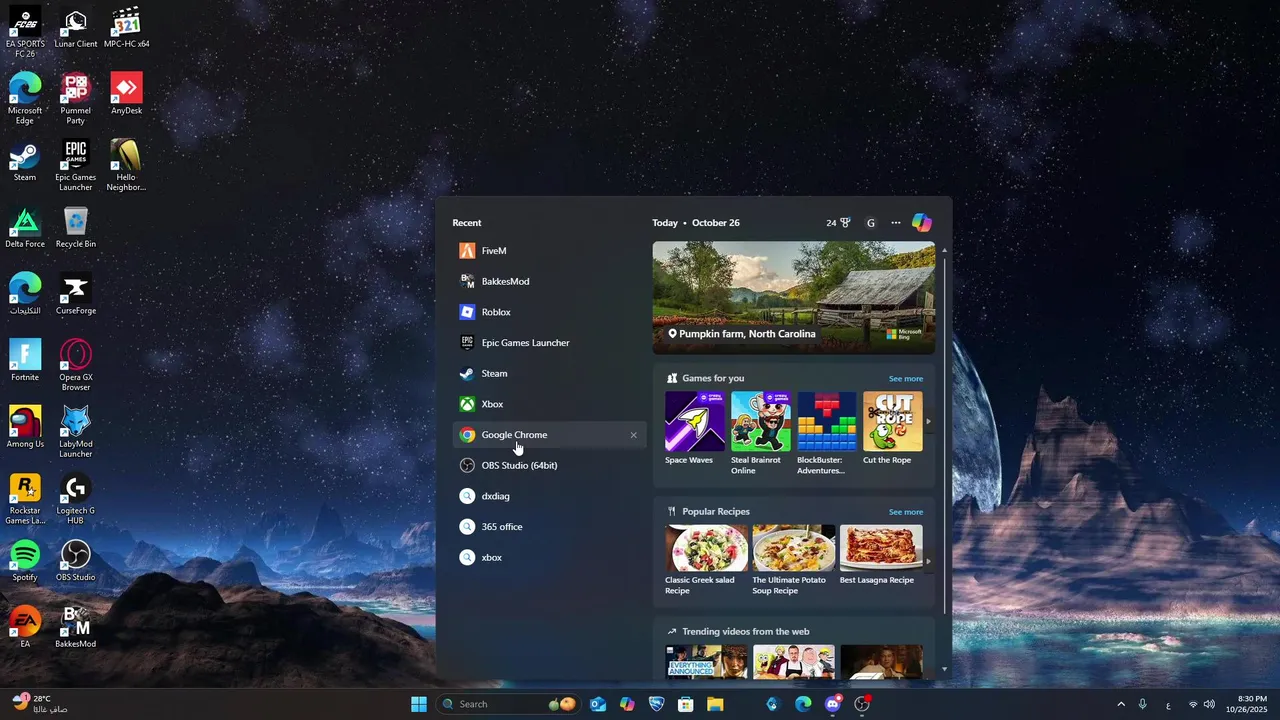
Task: Open Discord from the taskbar
Action: (x=832, y=704)
